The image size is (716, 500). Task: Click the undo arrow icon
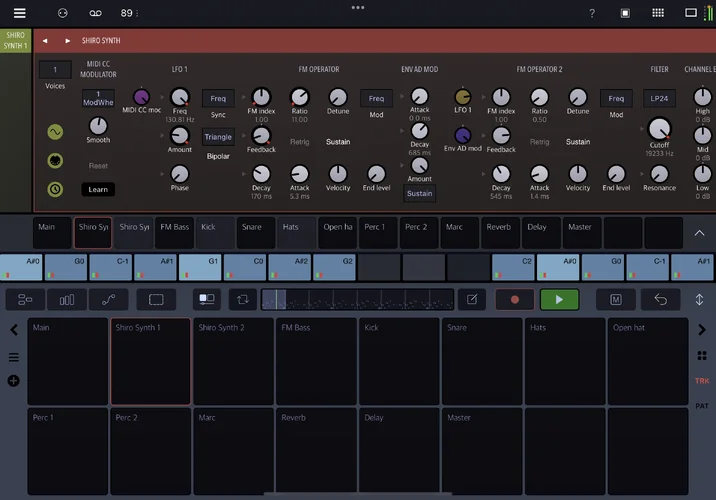(x=661, y=299)
